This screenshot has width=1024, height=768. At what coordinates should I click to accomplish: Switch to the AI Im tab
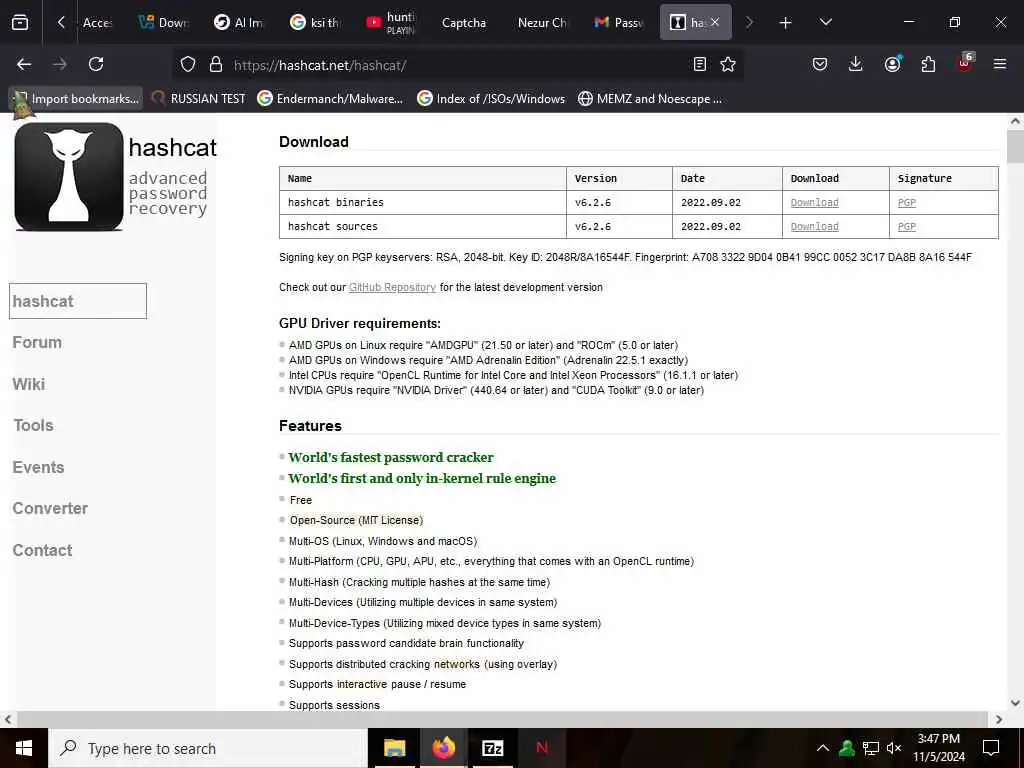[239, 23]
